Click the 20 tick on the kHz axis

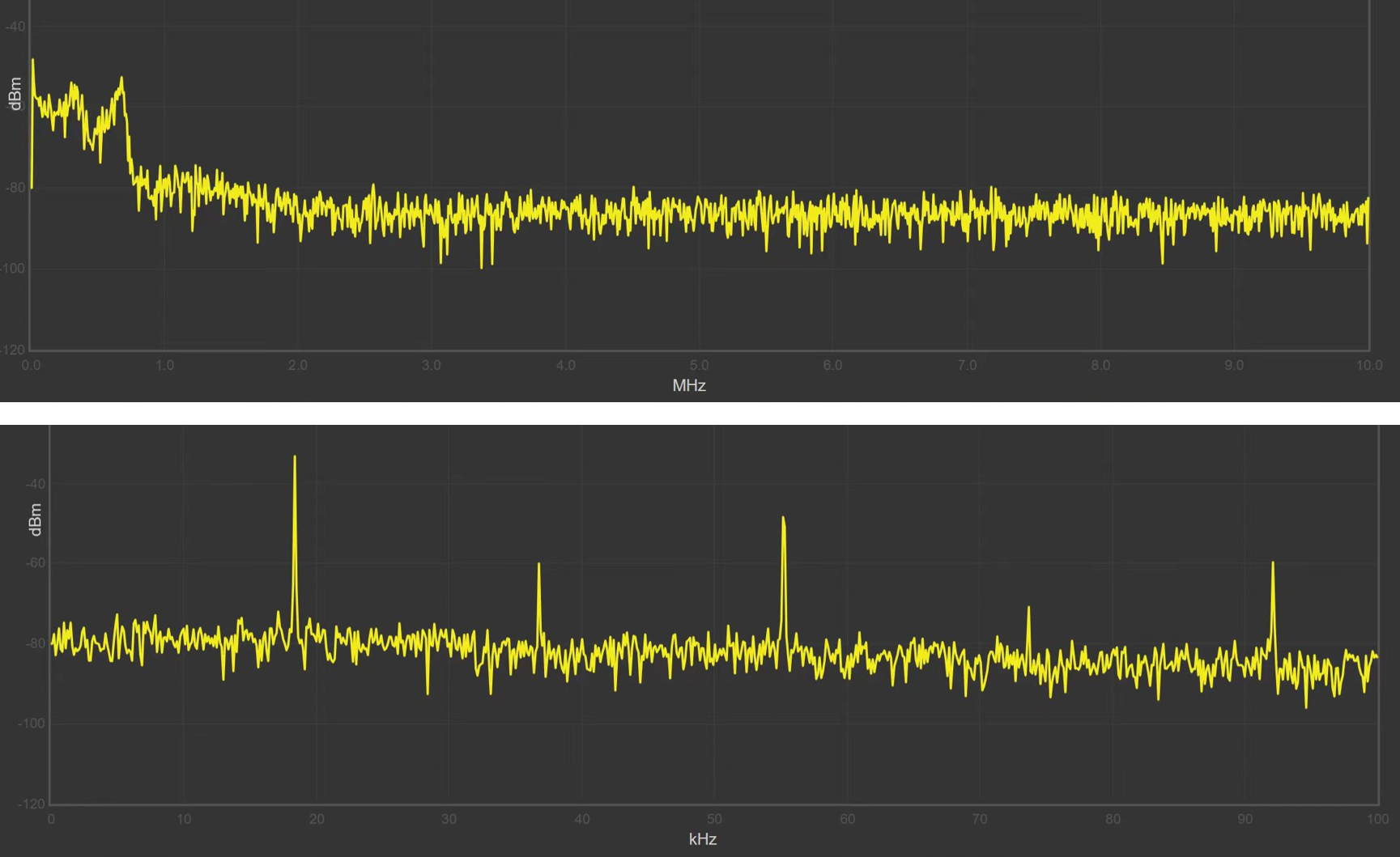[x=317, y=819]
